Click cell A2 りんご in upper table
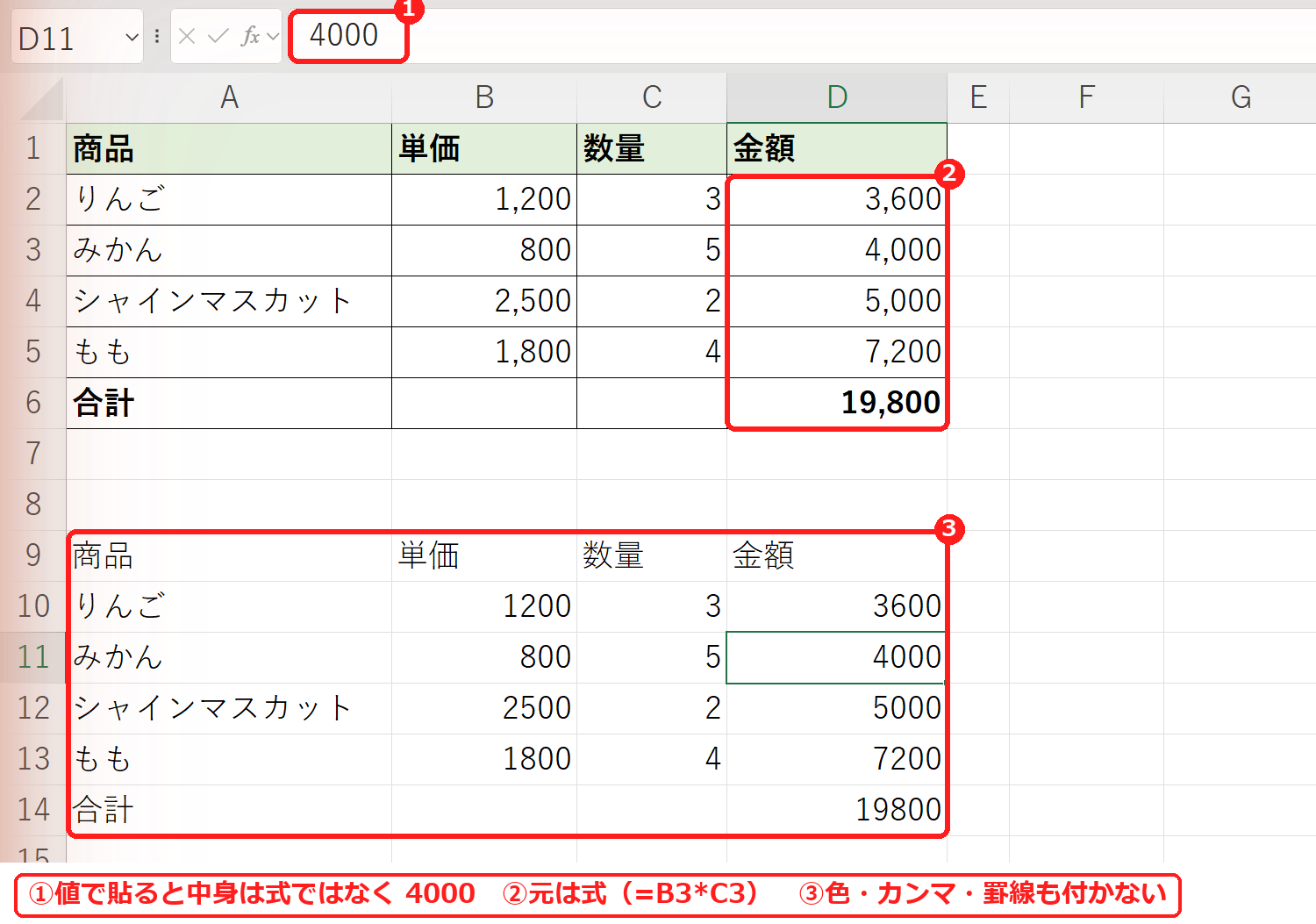 (x=229, y=199)
